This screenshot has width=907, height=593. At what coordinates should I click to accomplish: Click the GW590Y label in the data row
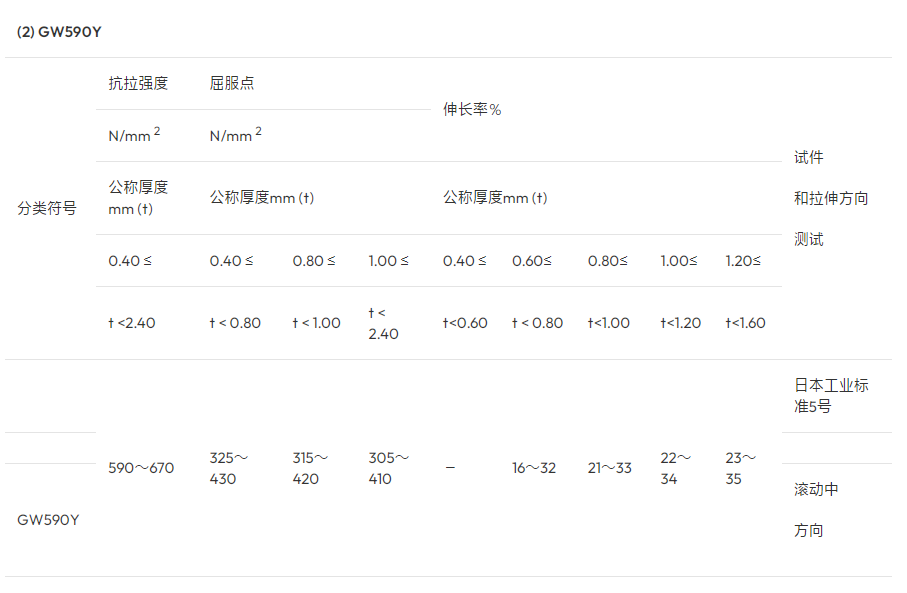[48, 520]
